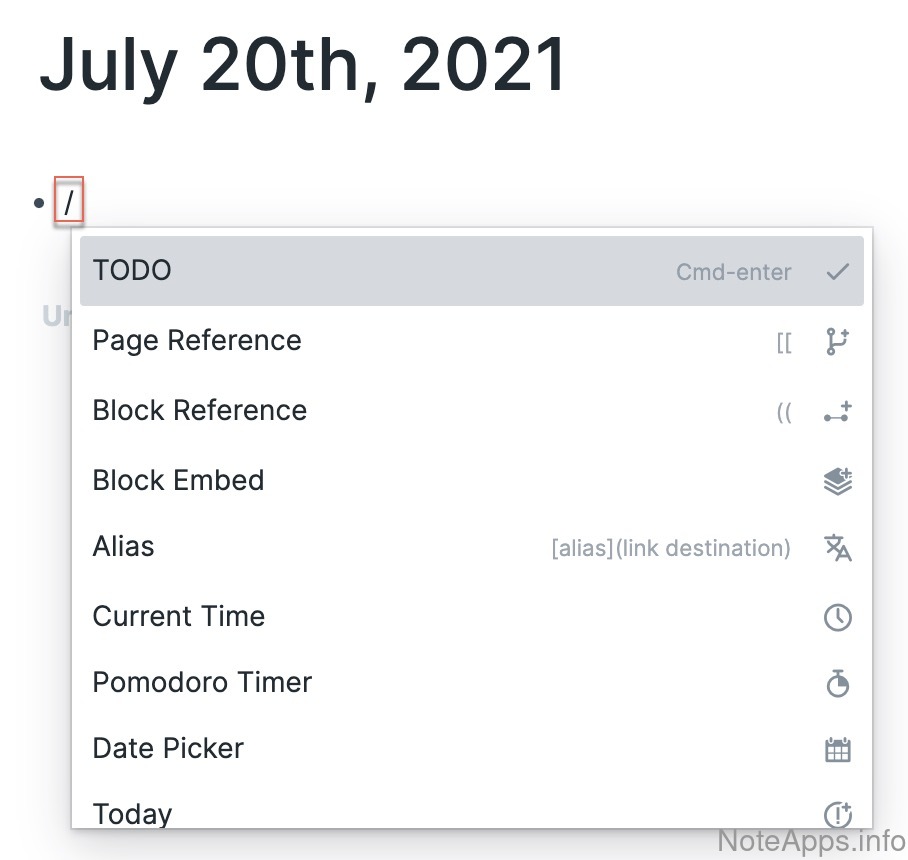
Task: Click the July 20th, 2021 page title
Action: (302, 66)
